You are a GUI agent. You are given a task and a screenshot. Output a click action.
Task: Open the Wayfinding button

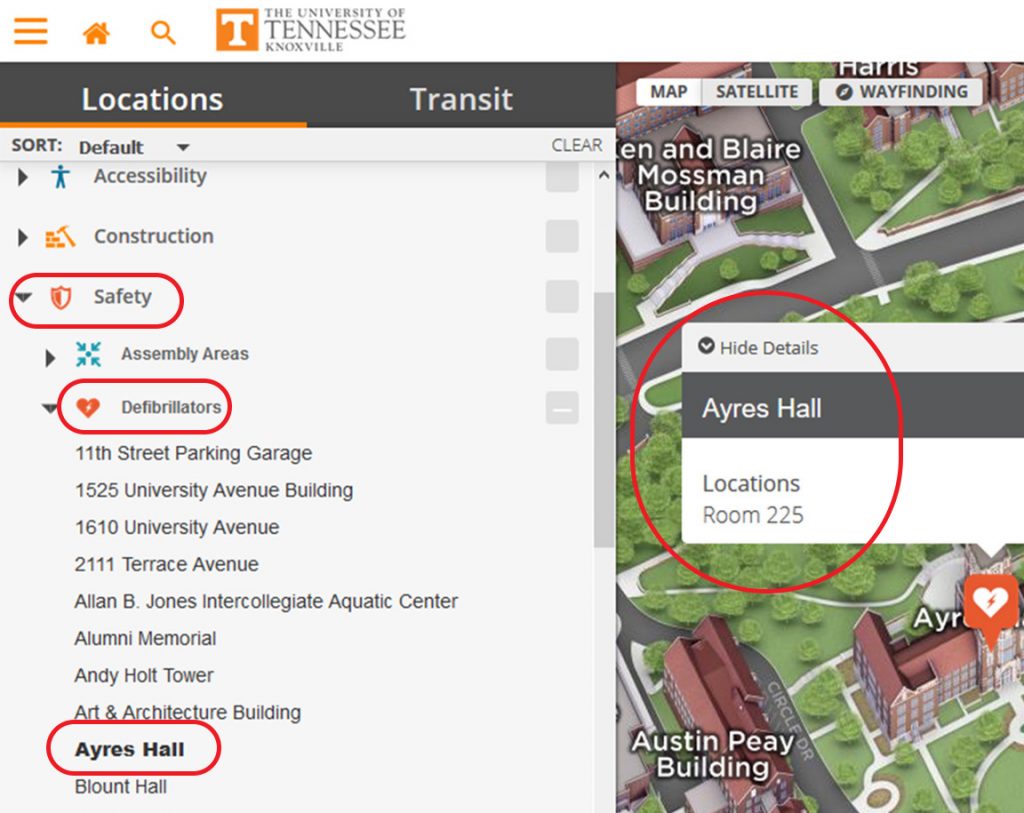point(901,92)
